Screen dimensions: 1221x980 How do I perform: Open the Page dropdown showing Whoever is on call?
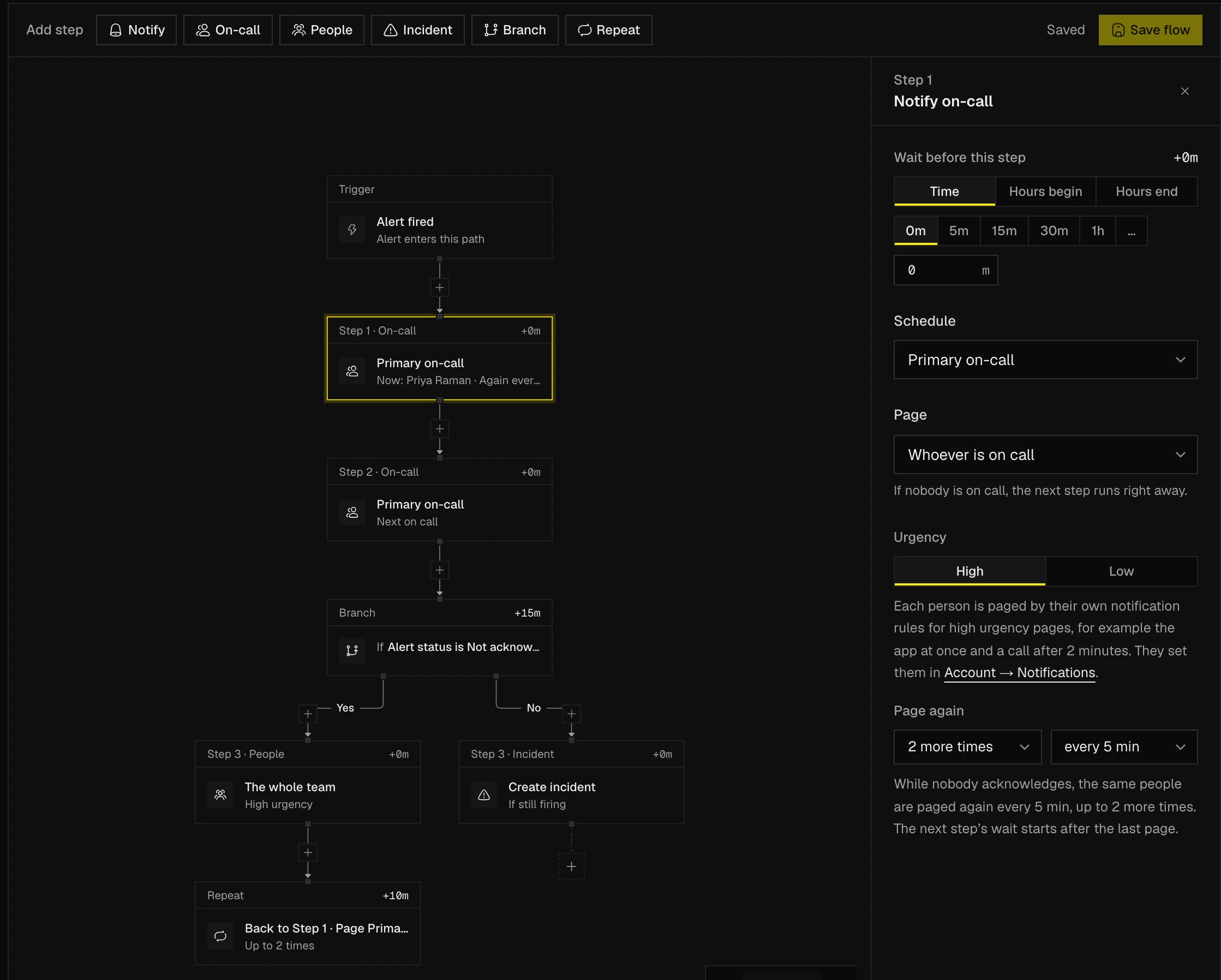[x=1045, y=455]
